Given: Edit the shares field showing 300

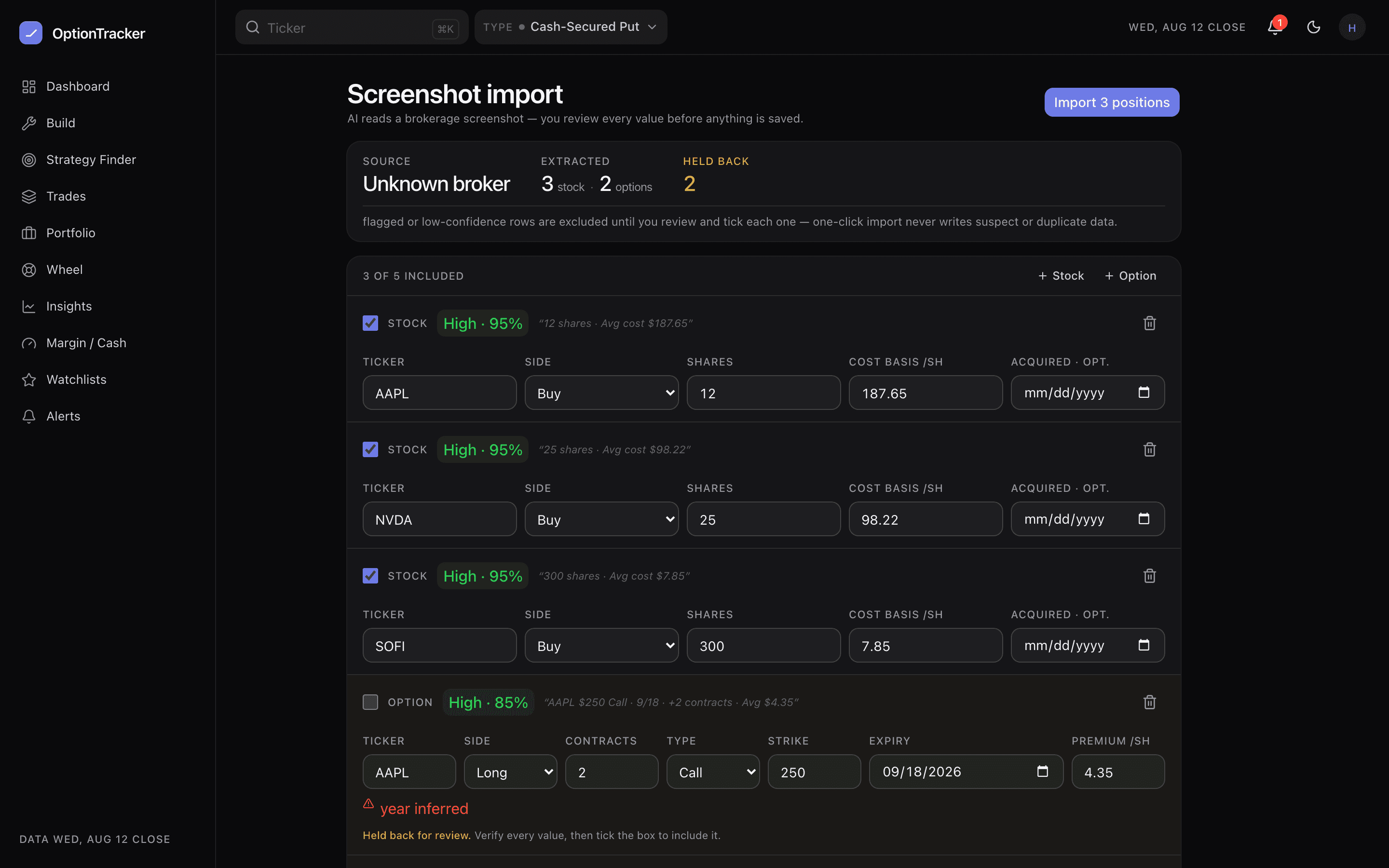Looking at the screenshot, I should click(763, 645).
